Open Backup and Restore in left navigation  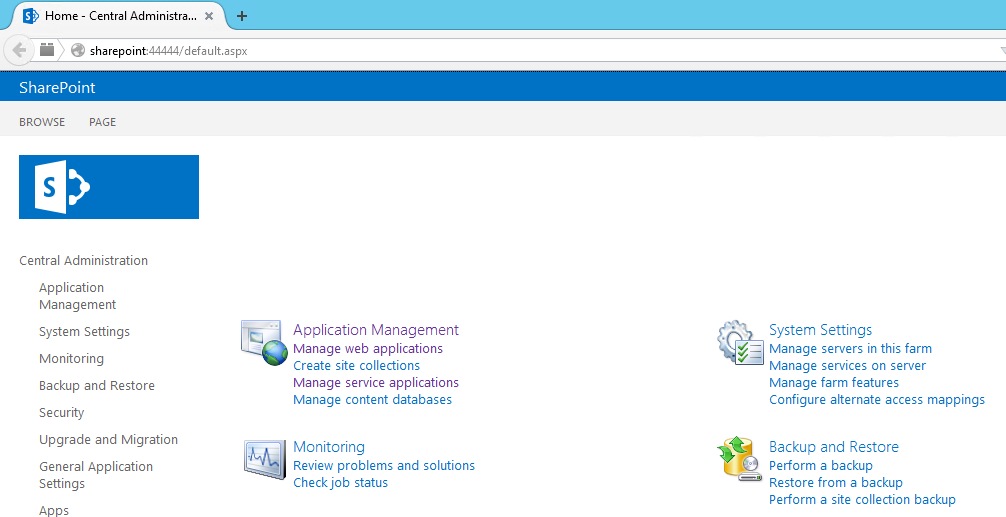pos(97,386)
